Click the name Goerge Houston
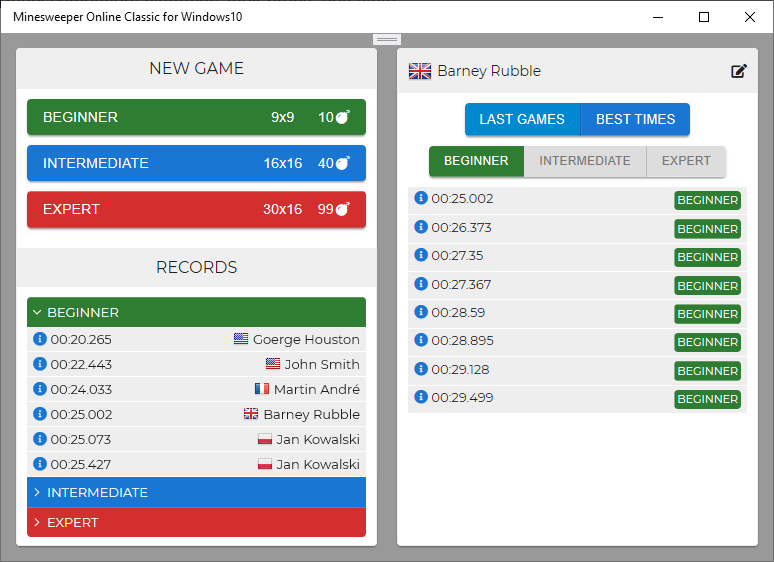 point(306,339)
